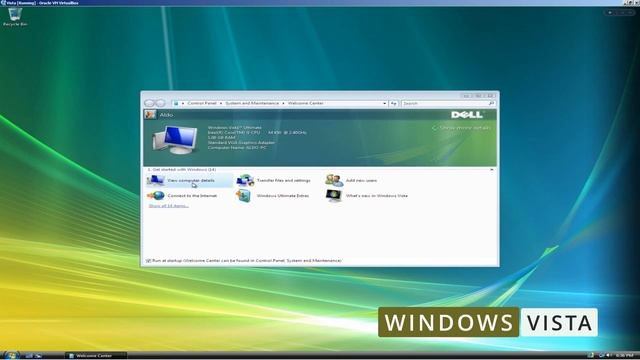Click the Transfer files and settings label
Viewport: 640px width, 360px height.
tap(283, 180)
